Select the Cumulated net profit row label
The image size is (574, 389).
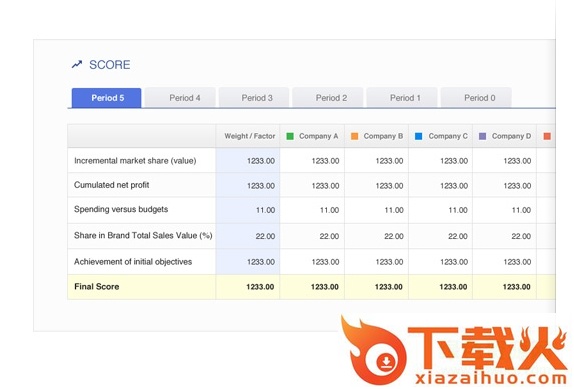tap(112, 185)
